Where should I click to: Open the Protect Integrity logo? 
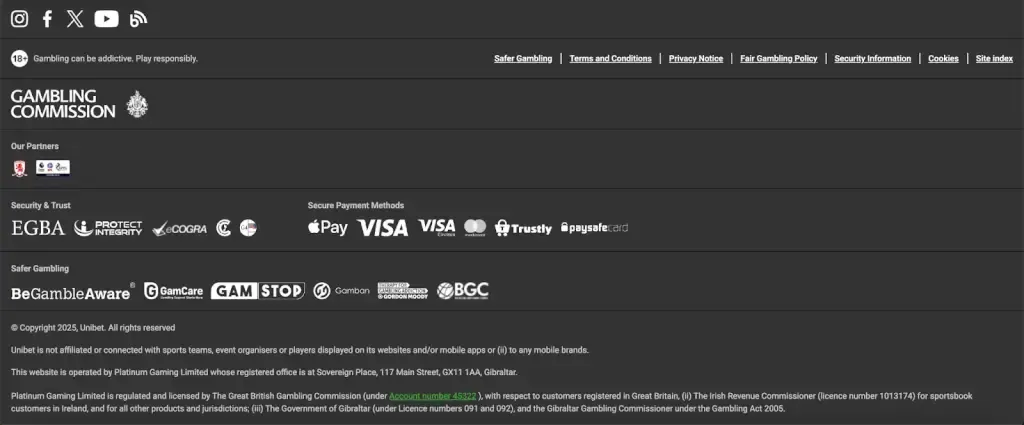pyautogui.click(x=108, y=228)
